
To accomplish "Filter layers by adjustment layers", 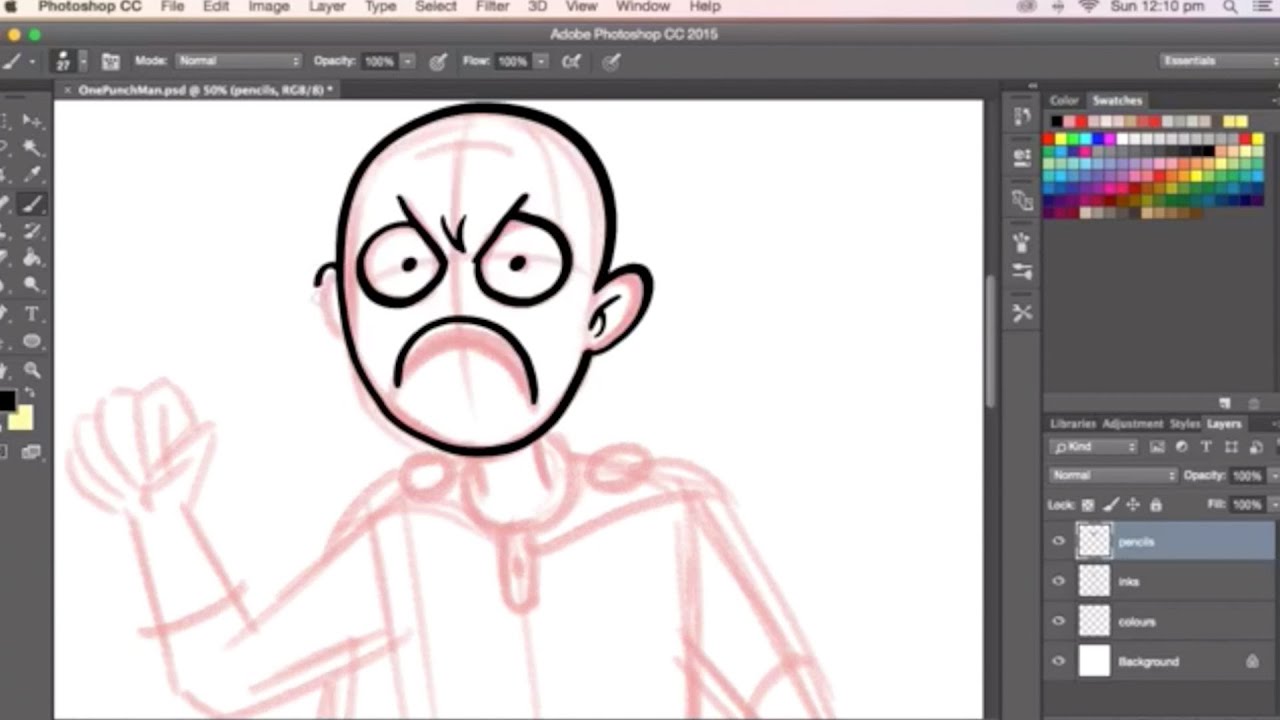I will pyautogui.click(x=1181, y=447).
